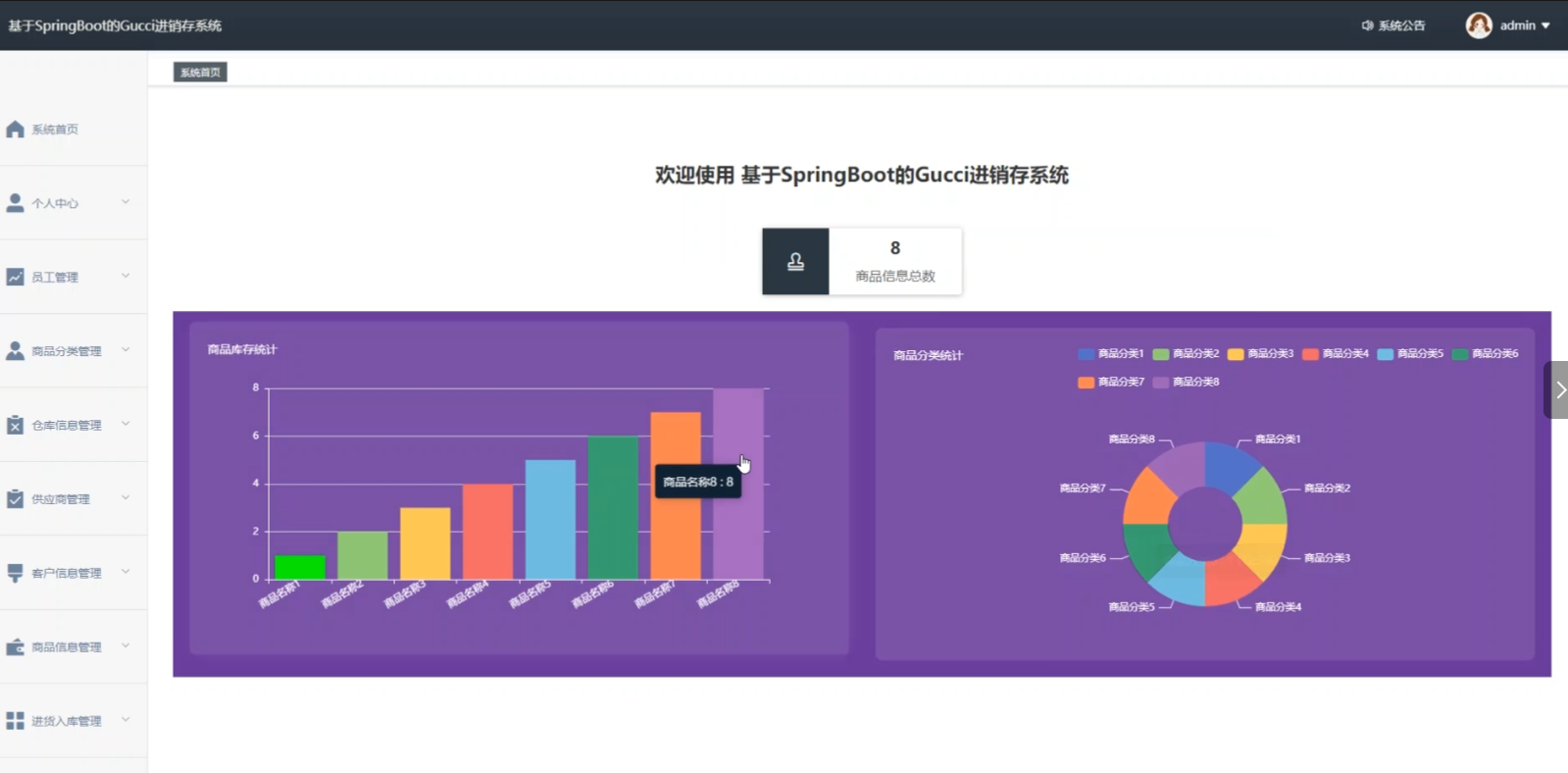Click the person icon beside 个人中心

tap(15, 203)
